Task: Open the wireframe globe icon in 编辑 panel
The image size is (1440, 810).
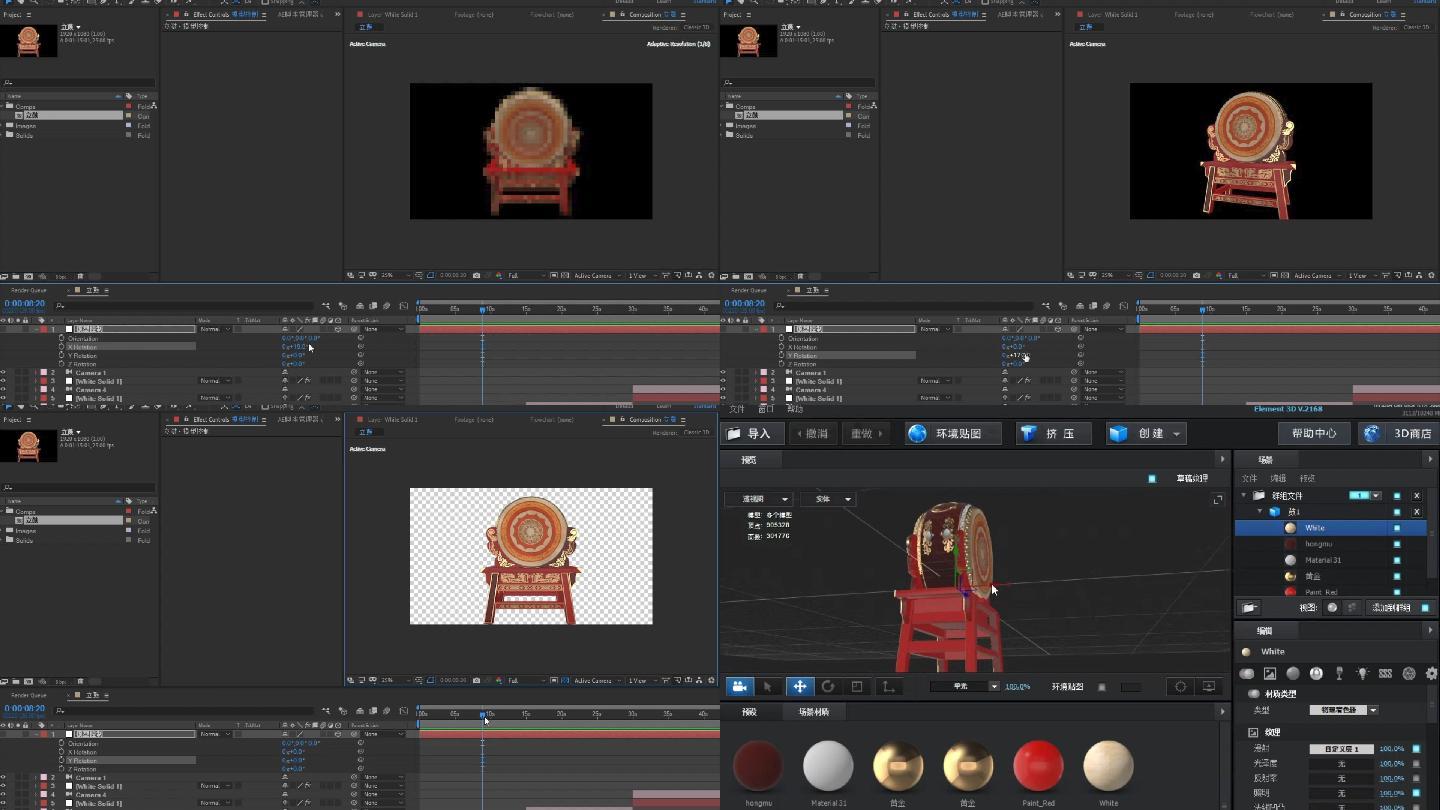Action: click(x=1409, y=674)
